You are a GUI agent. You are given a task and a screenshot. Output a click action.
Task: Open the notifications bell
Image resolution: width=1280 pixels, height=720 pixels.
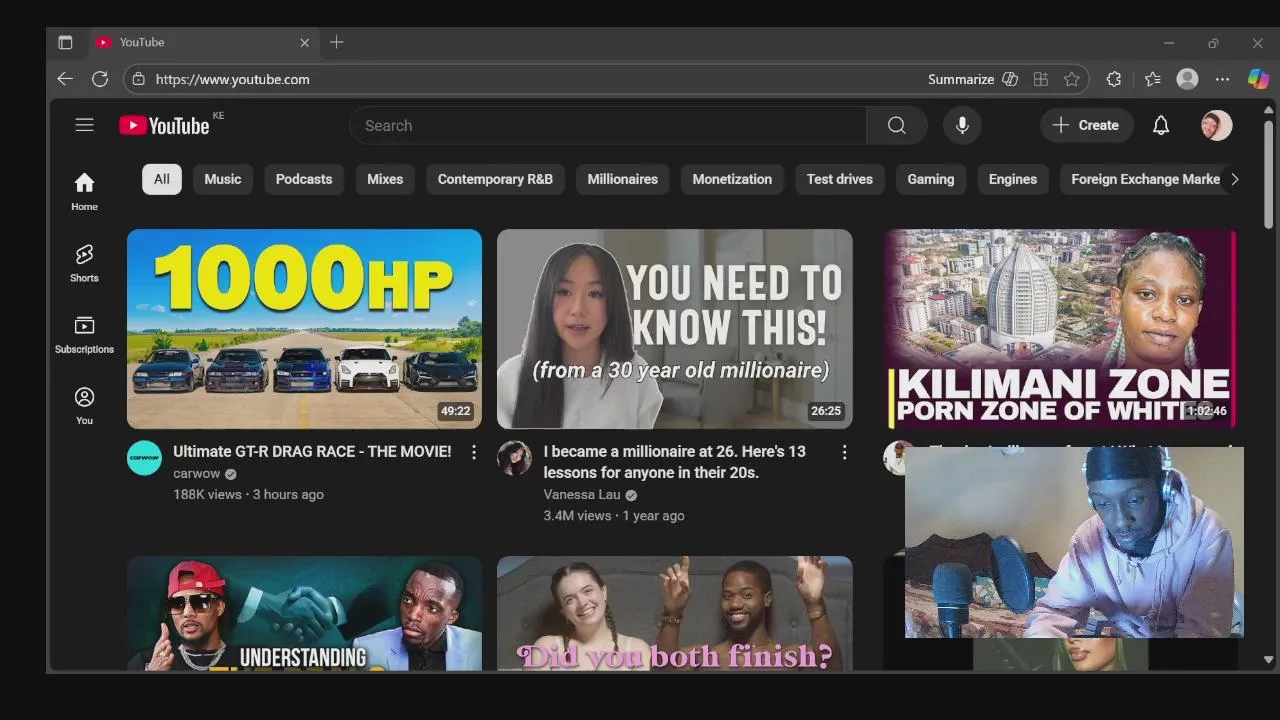click(x=1161, y=125)
